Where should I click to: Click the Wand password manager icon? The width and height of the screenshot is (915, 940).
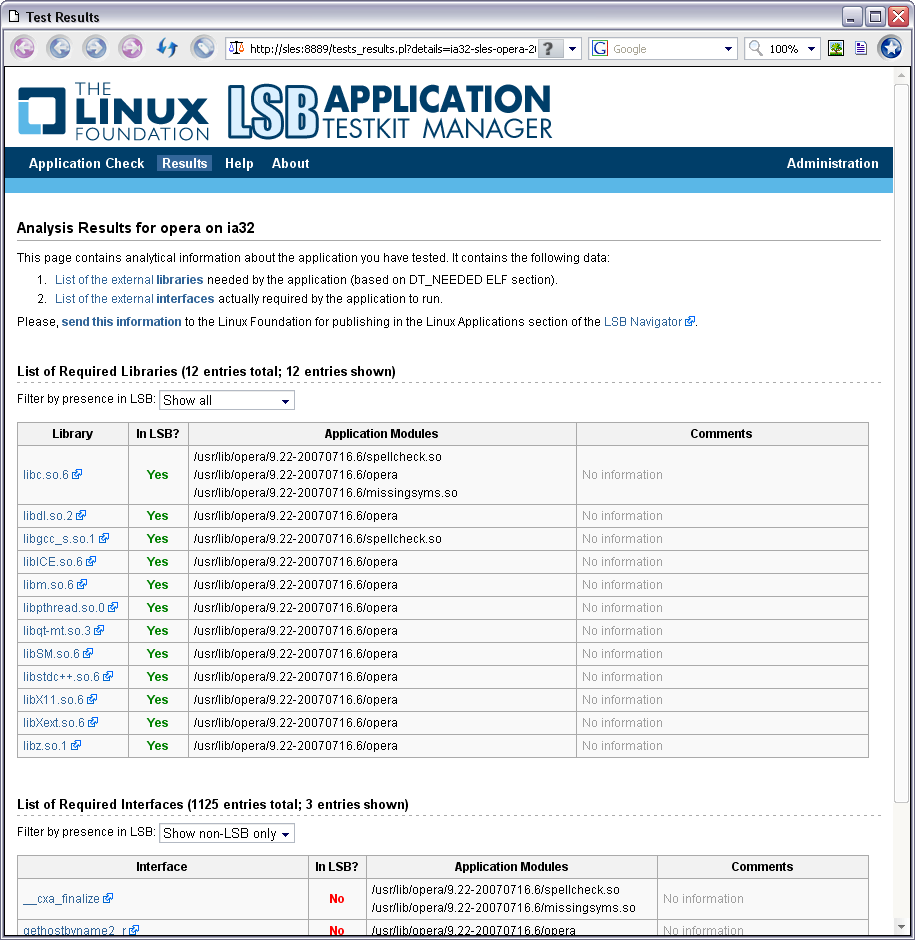point(203,48)
